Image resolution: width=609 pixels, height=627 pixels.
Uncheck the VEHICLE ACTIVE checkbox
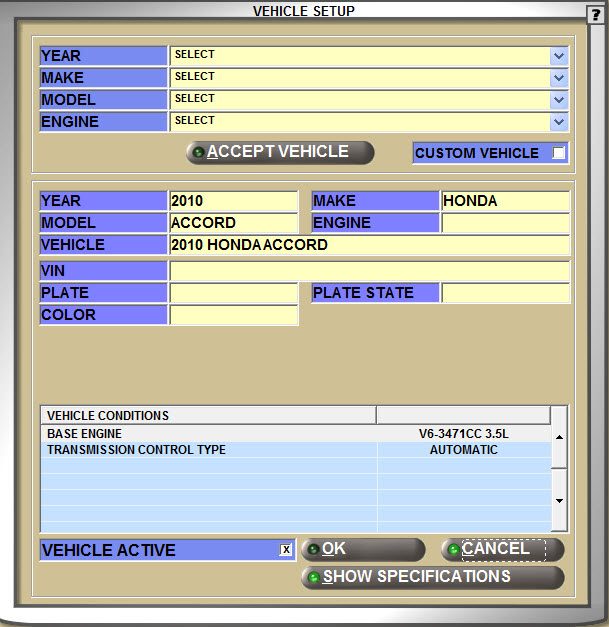click(286, 550)
